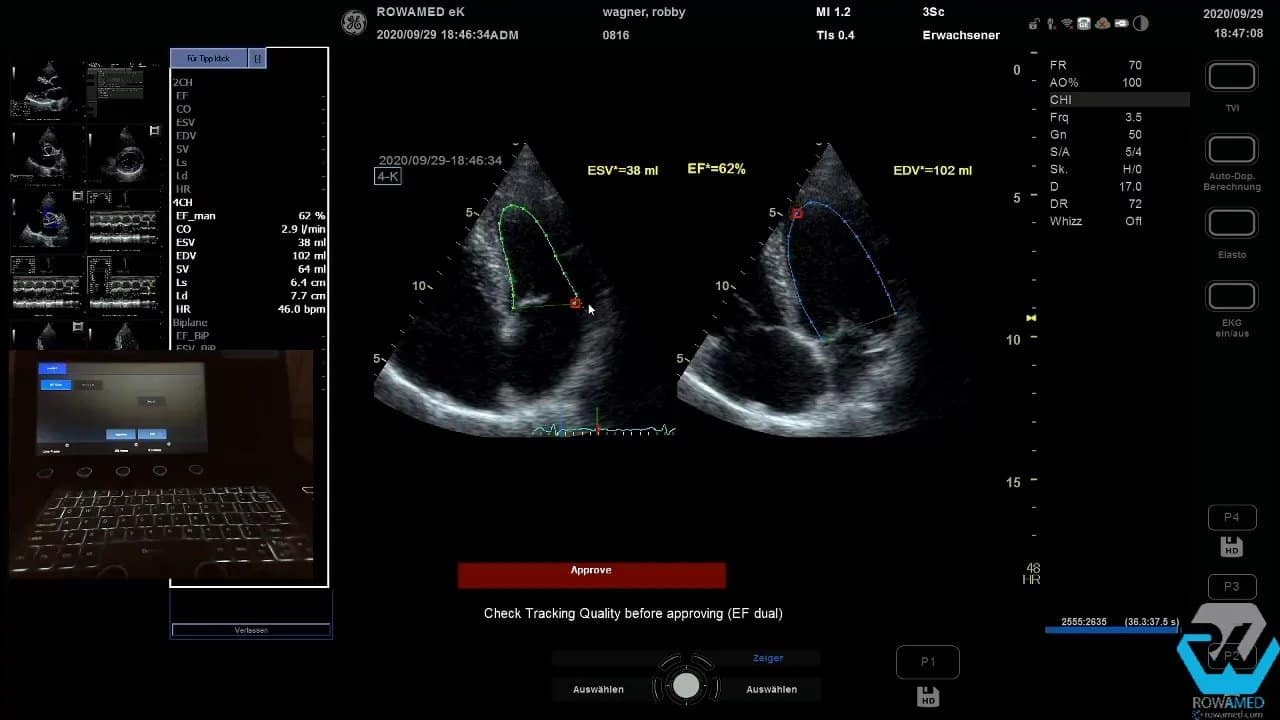Click the red EDV contour marker

(x=797, y=213)
